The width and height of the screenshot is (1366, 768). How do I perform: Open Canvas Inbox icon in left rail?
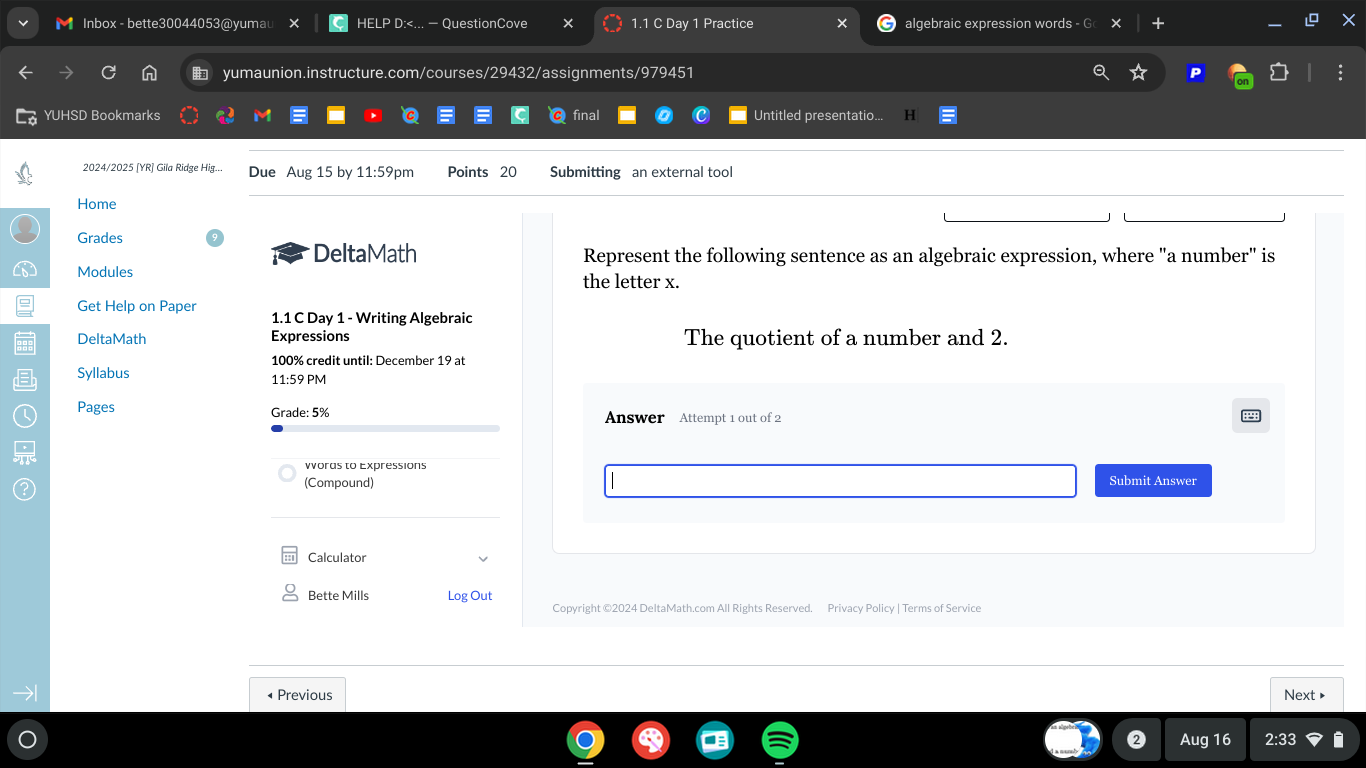tap(25, 379)
